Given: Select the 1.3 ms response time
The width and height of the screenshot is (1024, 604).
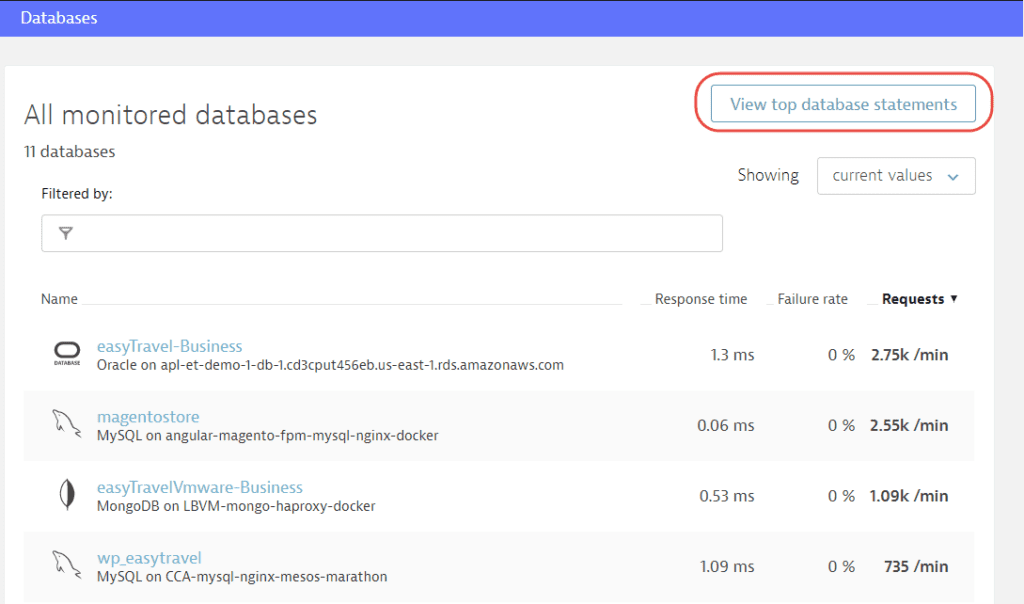Looking at the screenshot, I should [732, 355].
